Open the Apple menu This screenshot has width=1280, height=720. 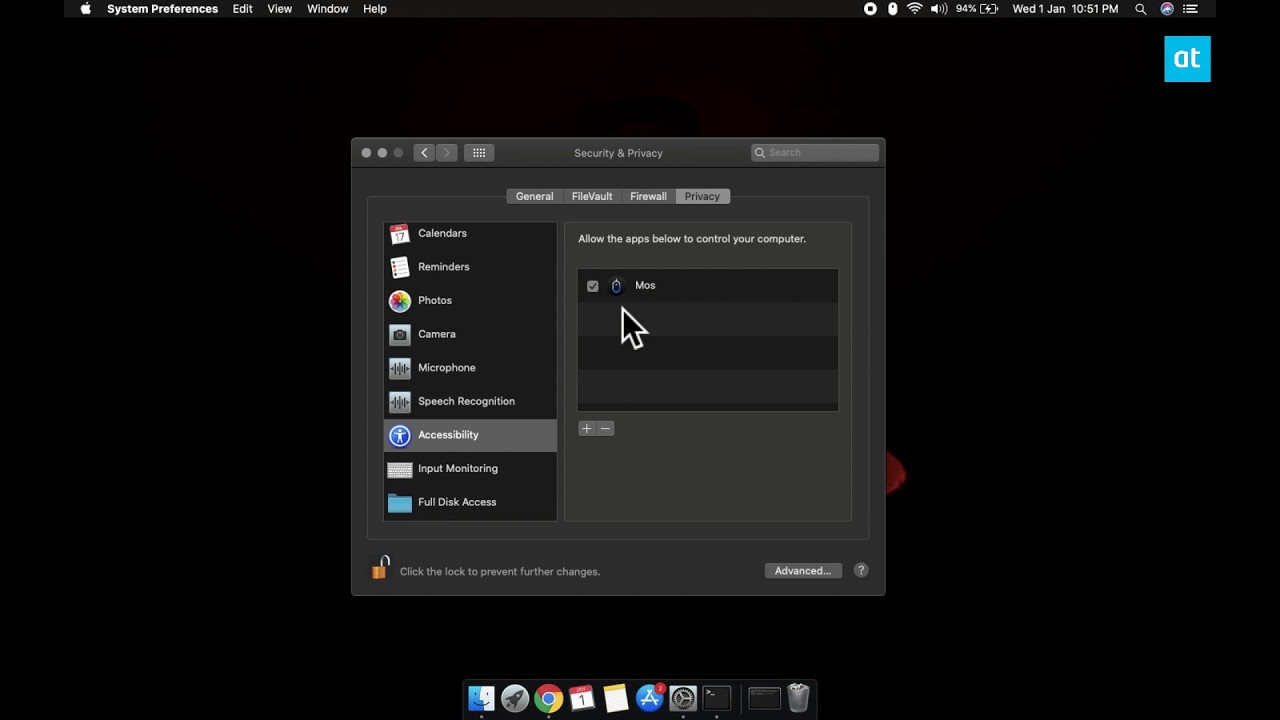click(x=86, y=9)
